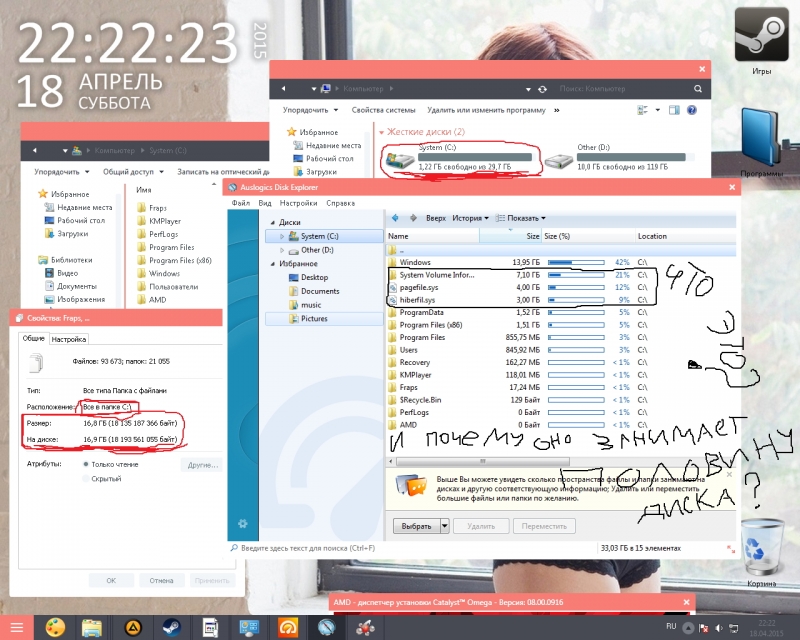800x640 pixels.
Task: Open the blue help icon in Компьютер window
Action: [x=692, y=110]
